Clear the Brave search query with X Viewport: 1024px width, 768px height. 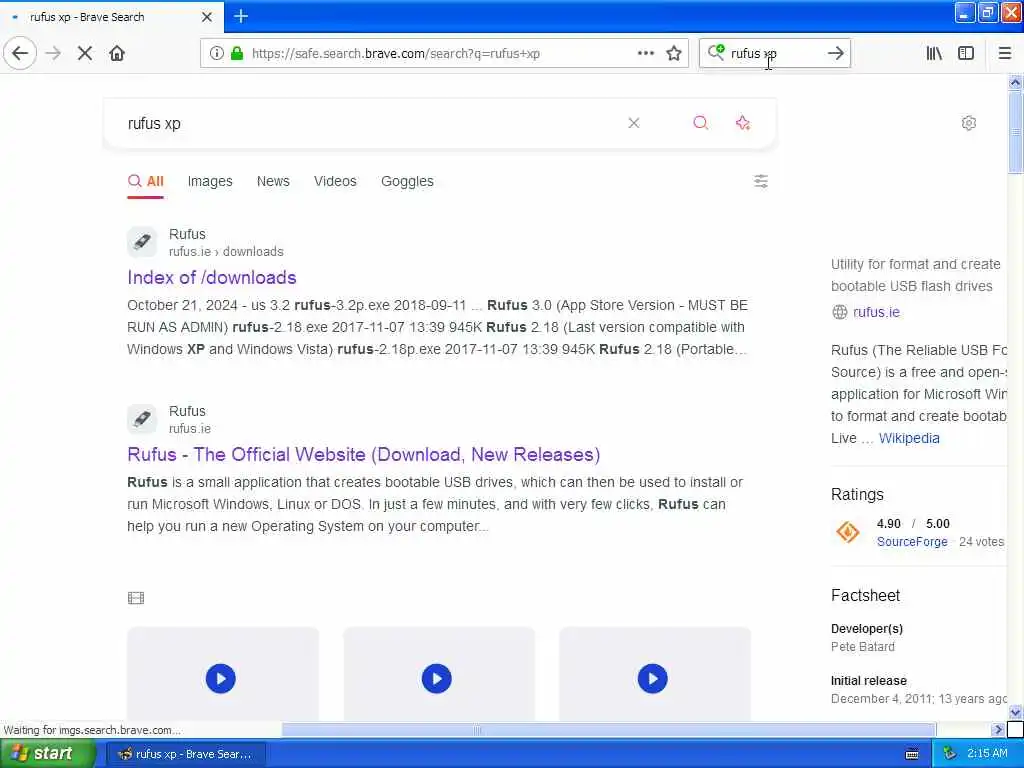click(x=633, y=123)
